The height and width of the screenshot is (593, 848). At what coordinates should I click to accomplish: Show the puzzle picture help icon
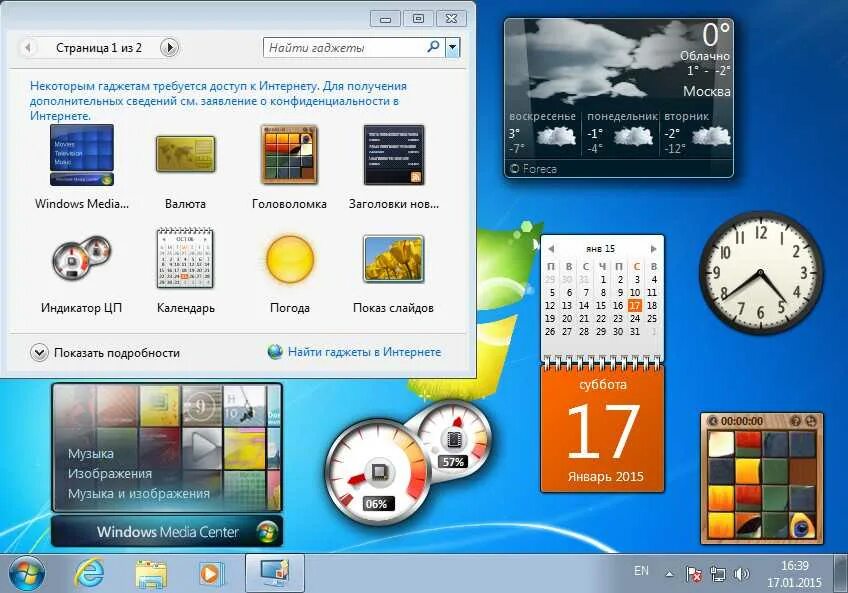coord(796,421)
